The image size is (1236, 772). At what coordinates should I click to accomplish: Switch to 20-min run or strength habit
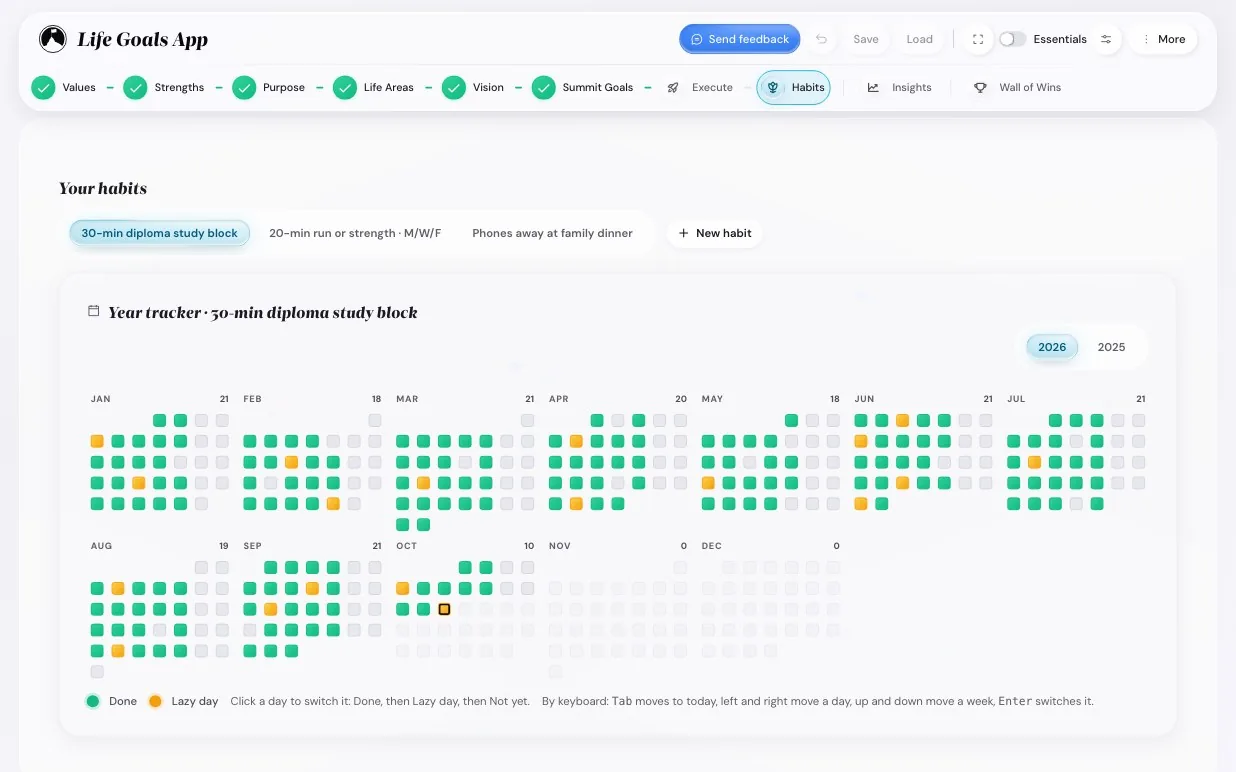(355, 233)
